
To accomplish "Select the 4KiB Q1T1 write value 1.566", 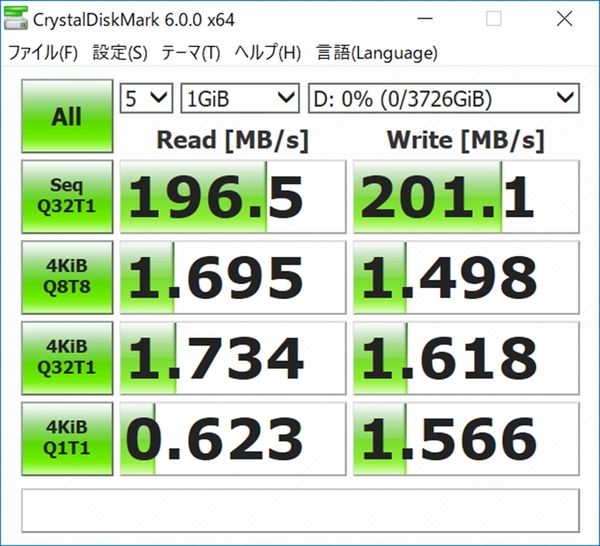I will (x=466, y=438).
